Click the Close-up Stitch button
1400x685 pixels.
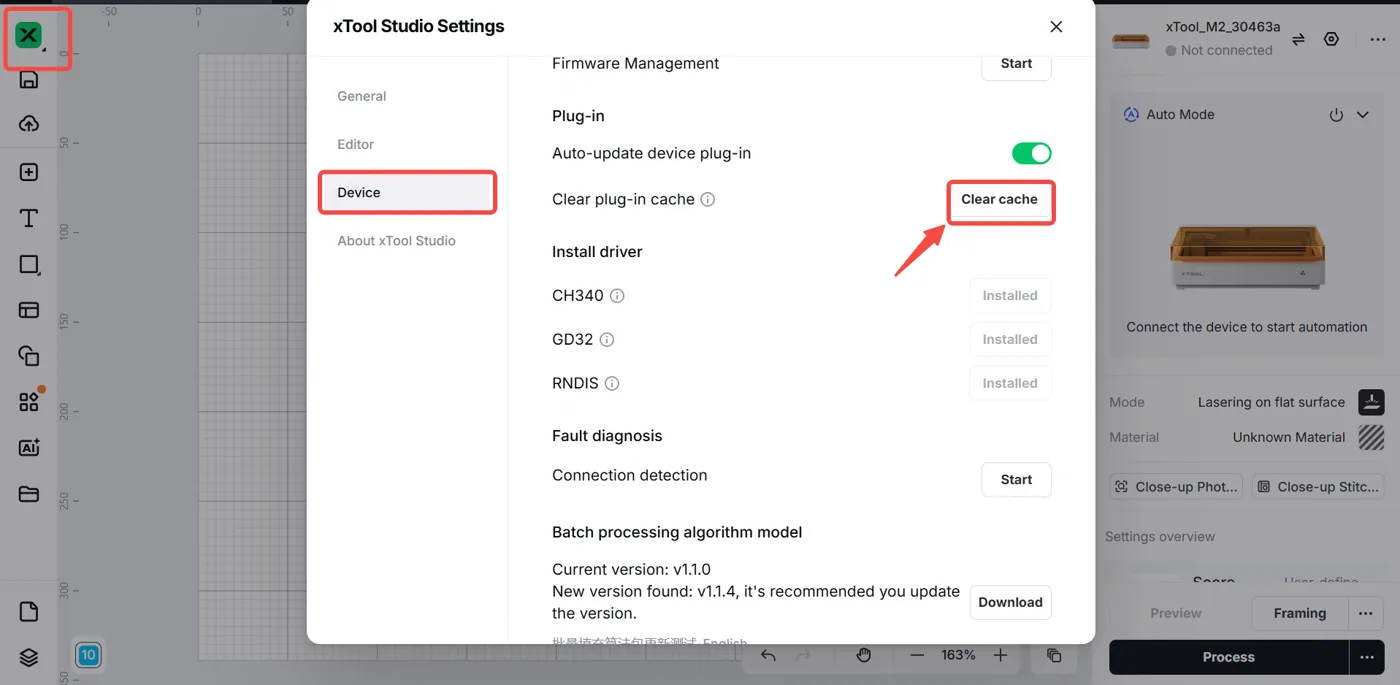[1318, 487]
